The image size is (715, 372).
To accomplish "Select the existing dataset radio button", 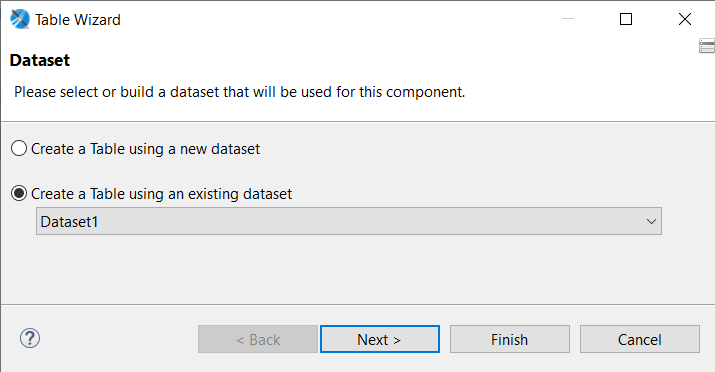I will [x=19, y=194].
